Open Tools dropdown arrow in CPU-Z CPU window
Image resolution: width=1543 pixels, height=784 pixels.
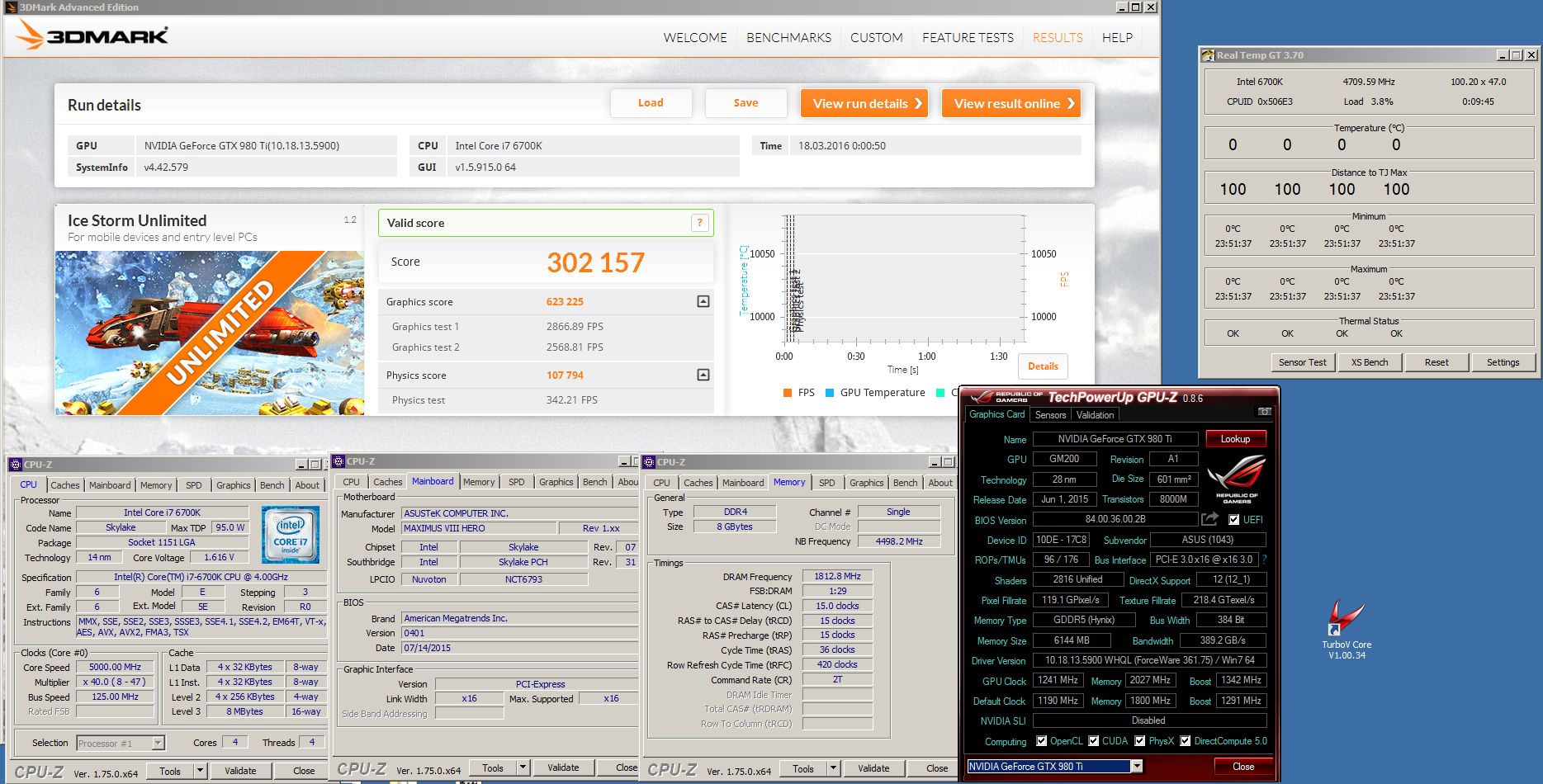pyautogui.click(x=199, y=771)
